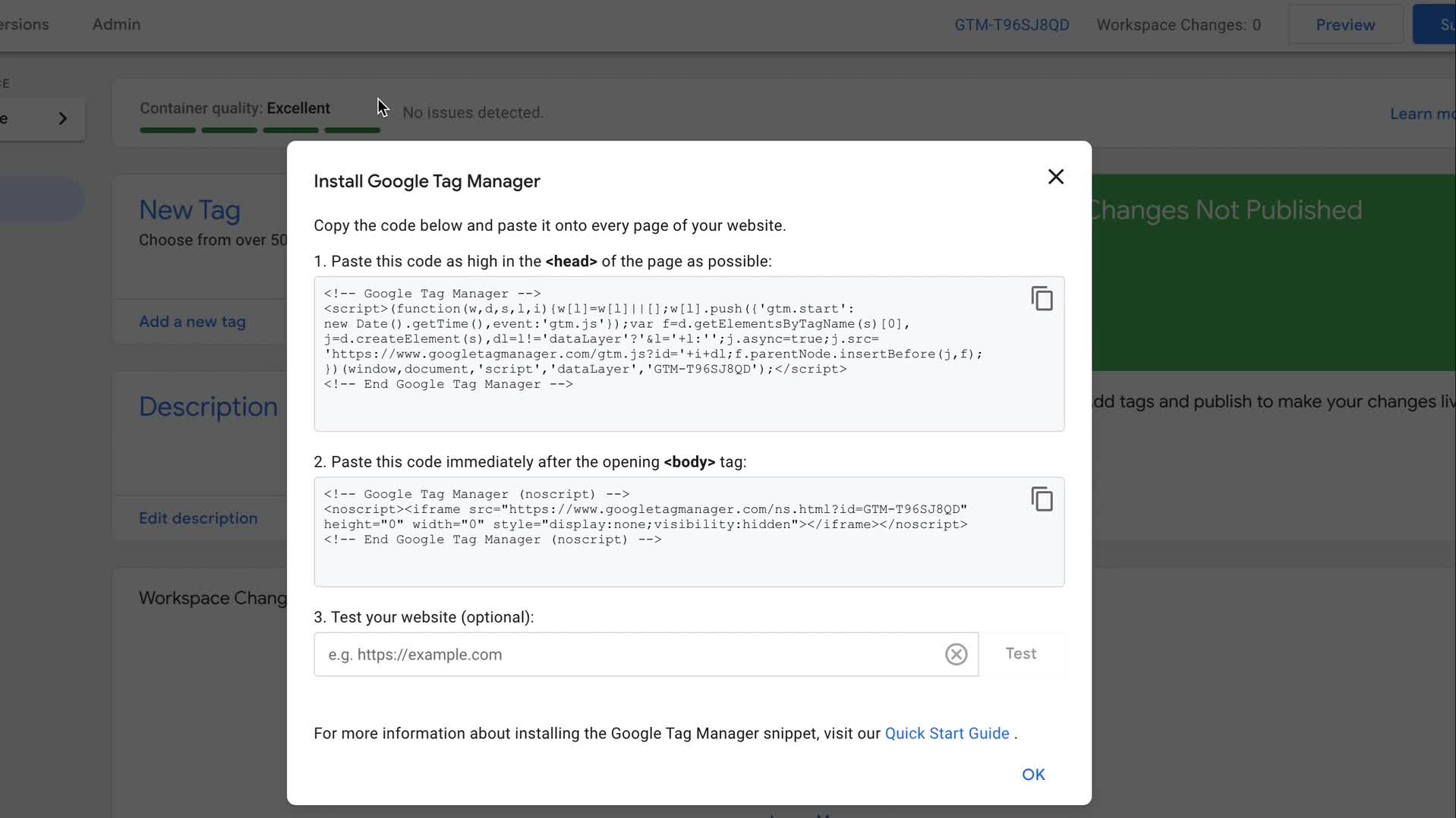Copy the head section code snippet
Viewport: 1456px width, 818px height.
tap(1042, 299)
